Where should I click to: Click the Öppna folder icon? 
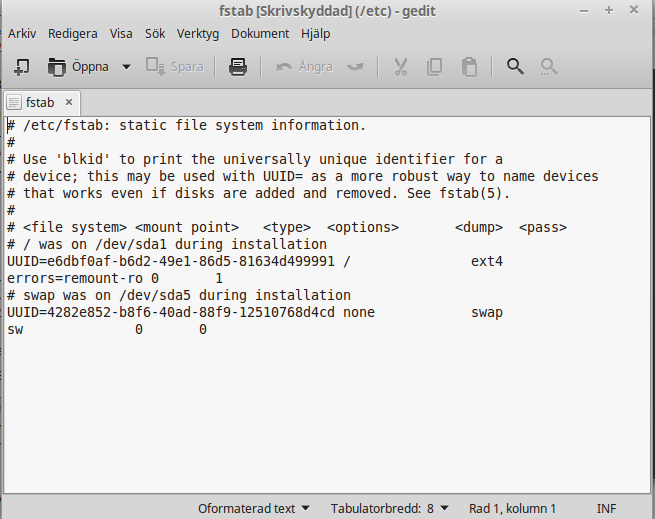56,67
